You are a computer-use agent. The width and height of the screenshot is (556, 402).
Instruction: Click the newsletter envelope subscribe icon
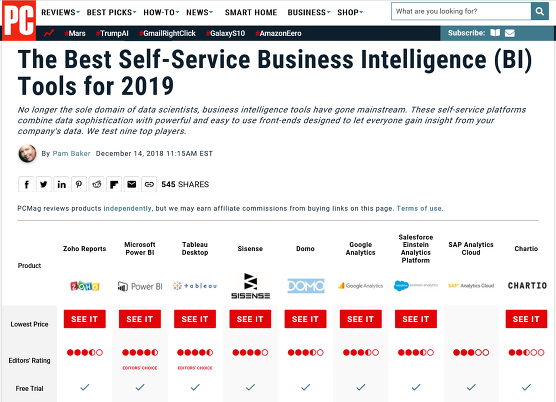coord(510,33)
